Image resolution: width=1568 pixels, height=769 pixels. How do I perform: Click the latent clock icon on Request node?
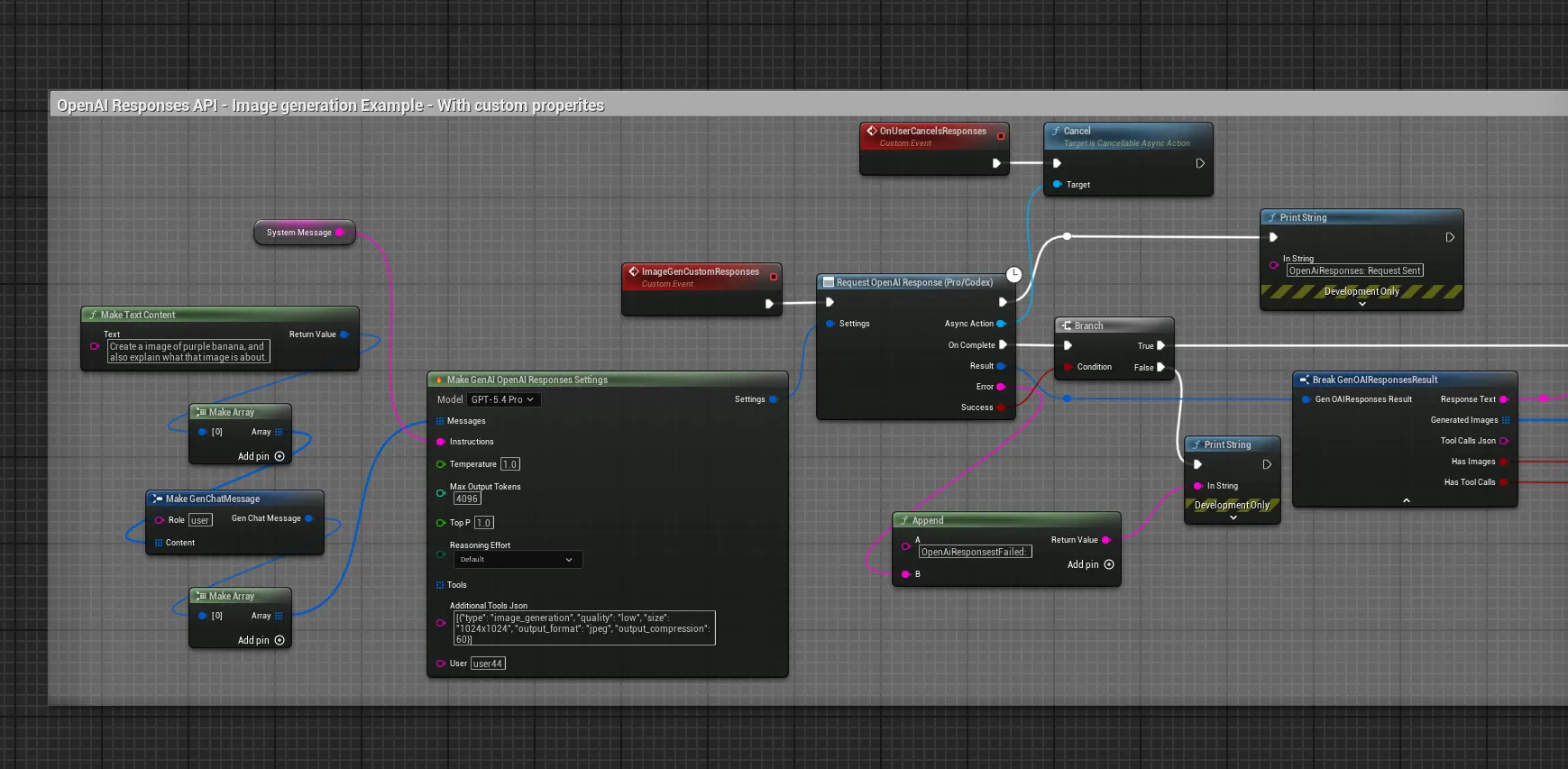1013,274
